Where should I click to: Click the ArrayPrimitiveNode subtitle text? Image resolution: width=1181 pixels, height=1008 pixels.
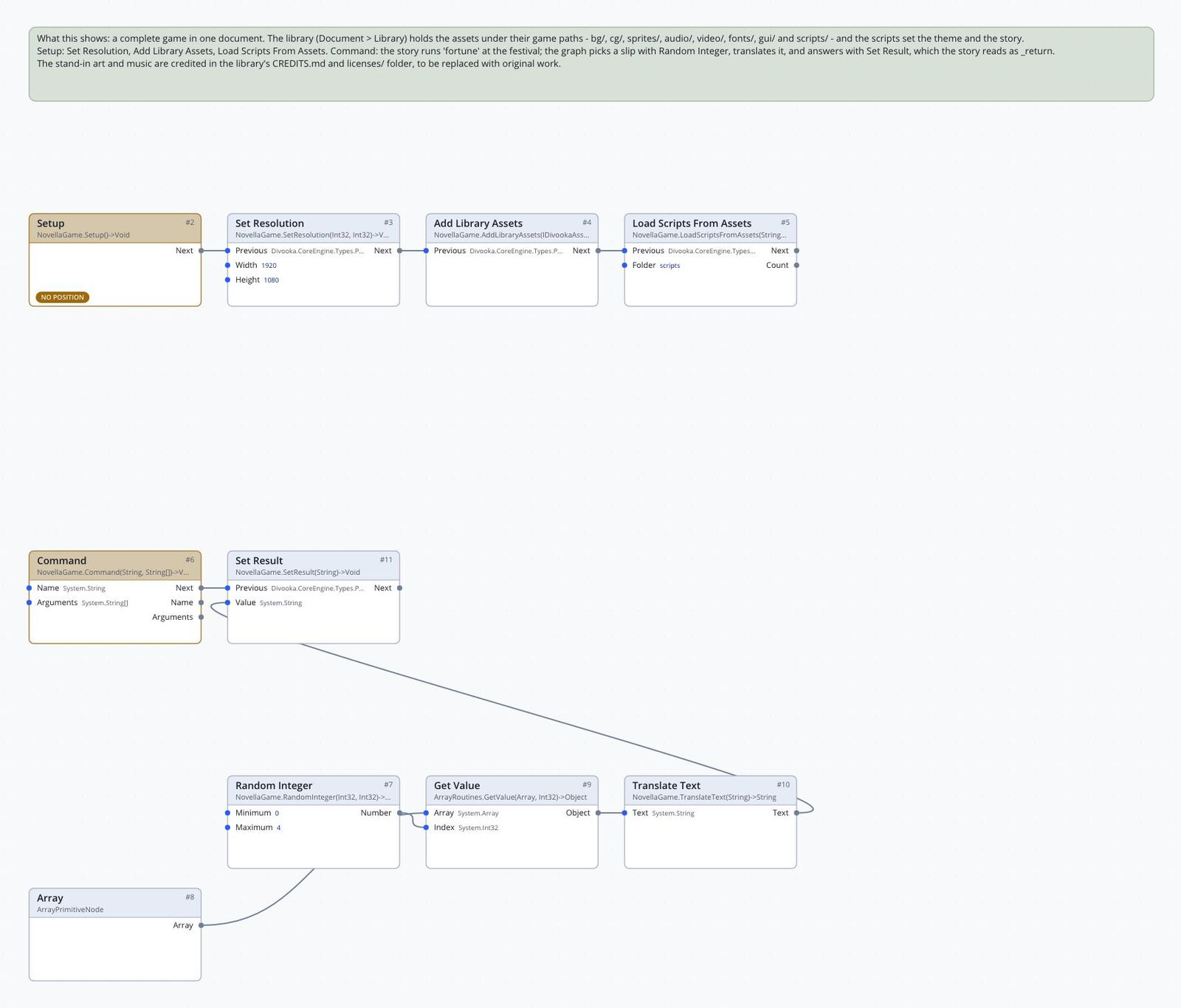[70, 910]
